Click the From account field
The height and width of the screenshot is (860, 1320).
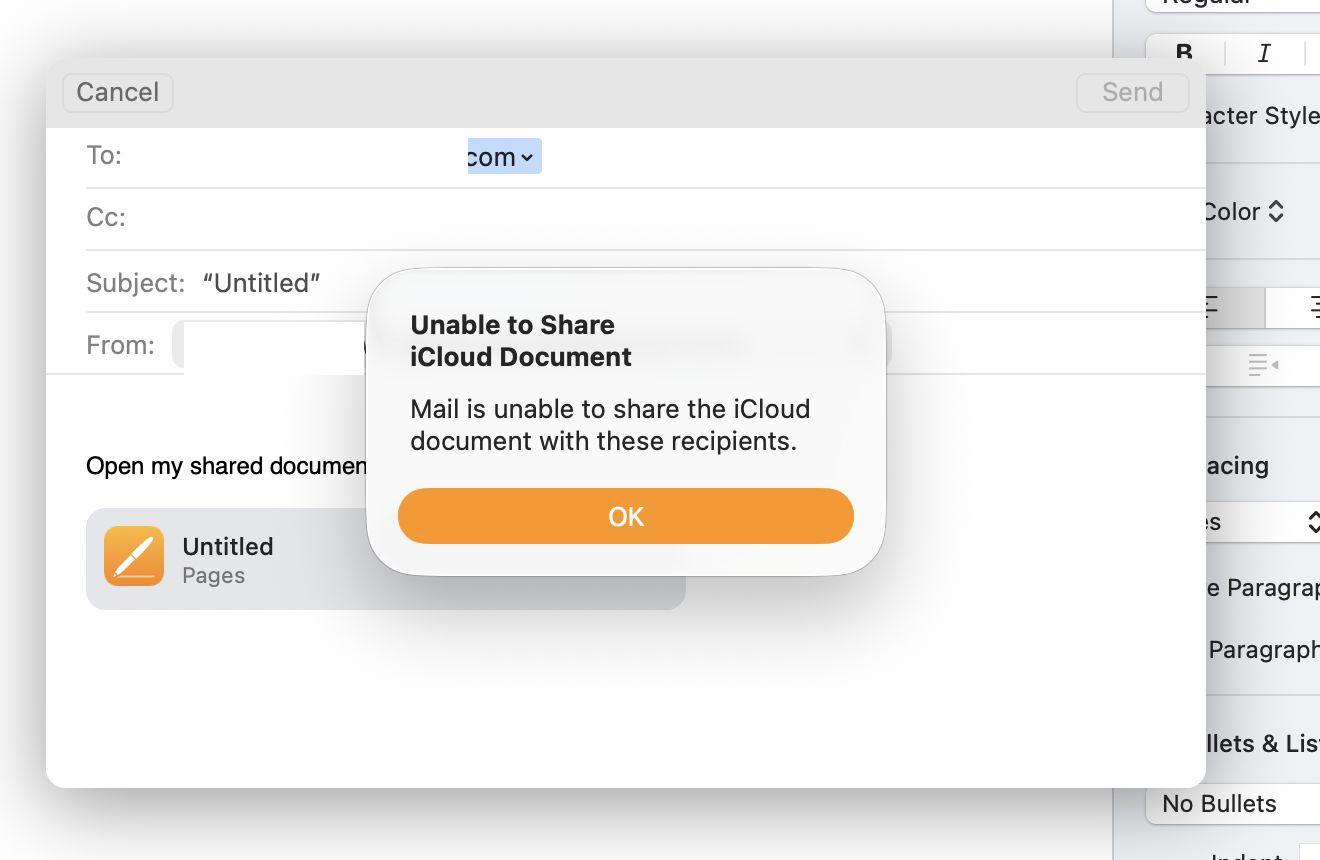pyautogui.click(x=270, y=346)
